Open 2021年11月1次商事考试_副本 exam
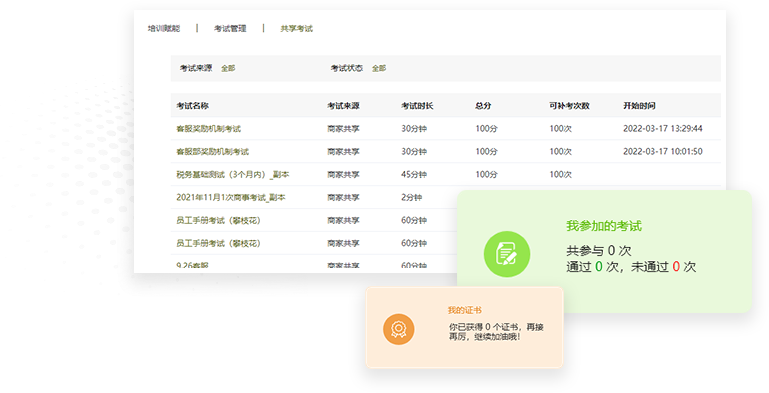The image size is (769, 393). (x=231, y=197)
